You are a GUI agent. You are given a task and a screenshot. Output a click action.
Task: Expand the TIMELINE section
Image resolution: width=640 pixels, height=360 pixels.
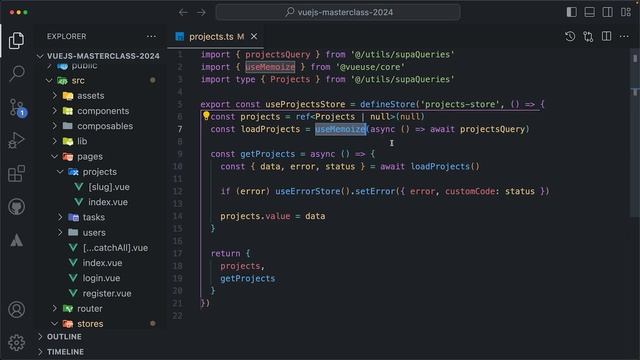click(65, 352)
